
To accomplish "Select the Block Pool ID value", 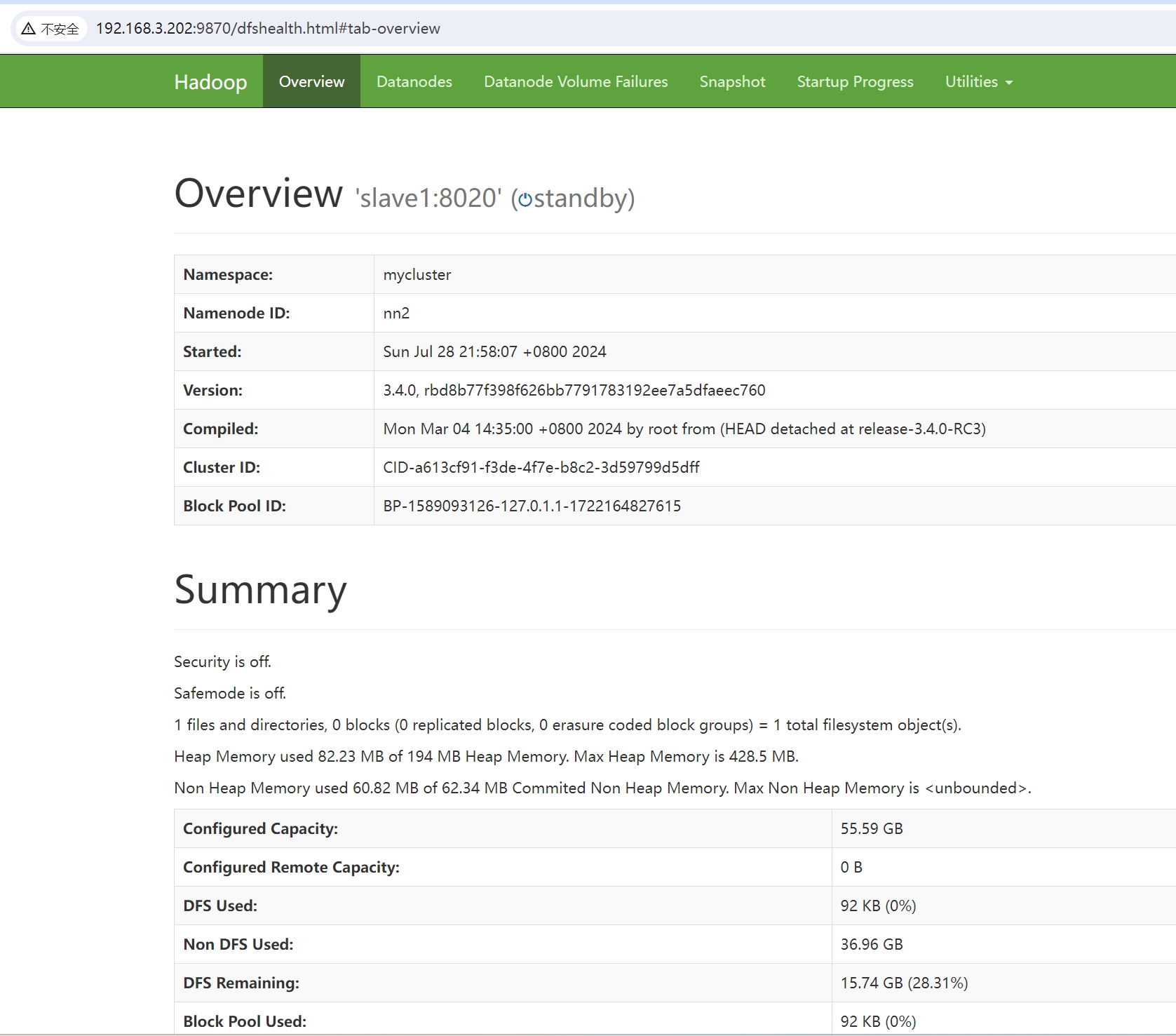I will tap(532, 506).
